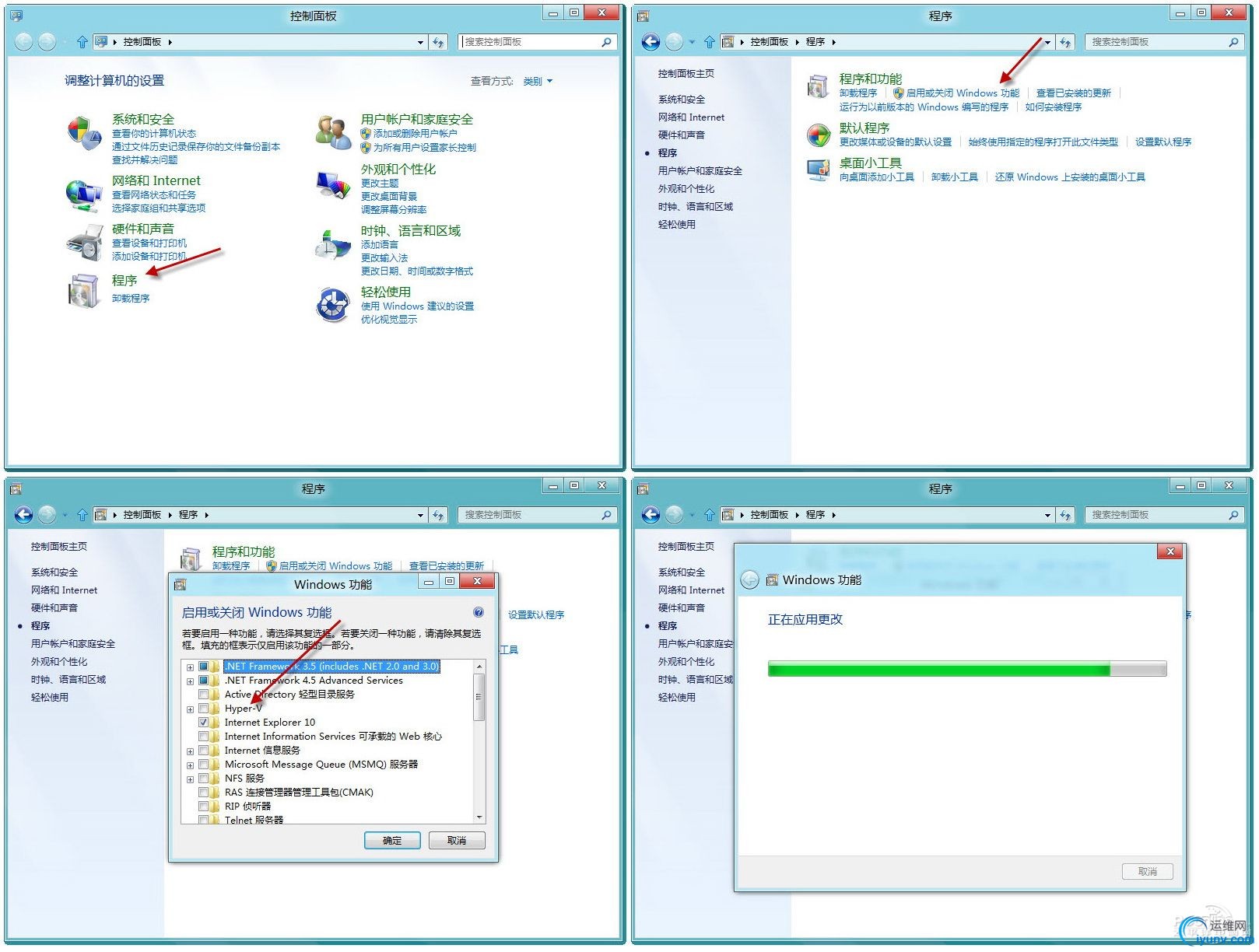
Task: Go back in the bottom-left window
Action: click(24, 515)
